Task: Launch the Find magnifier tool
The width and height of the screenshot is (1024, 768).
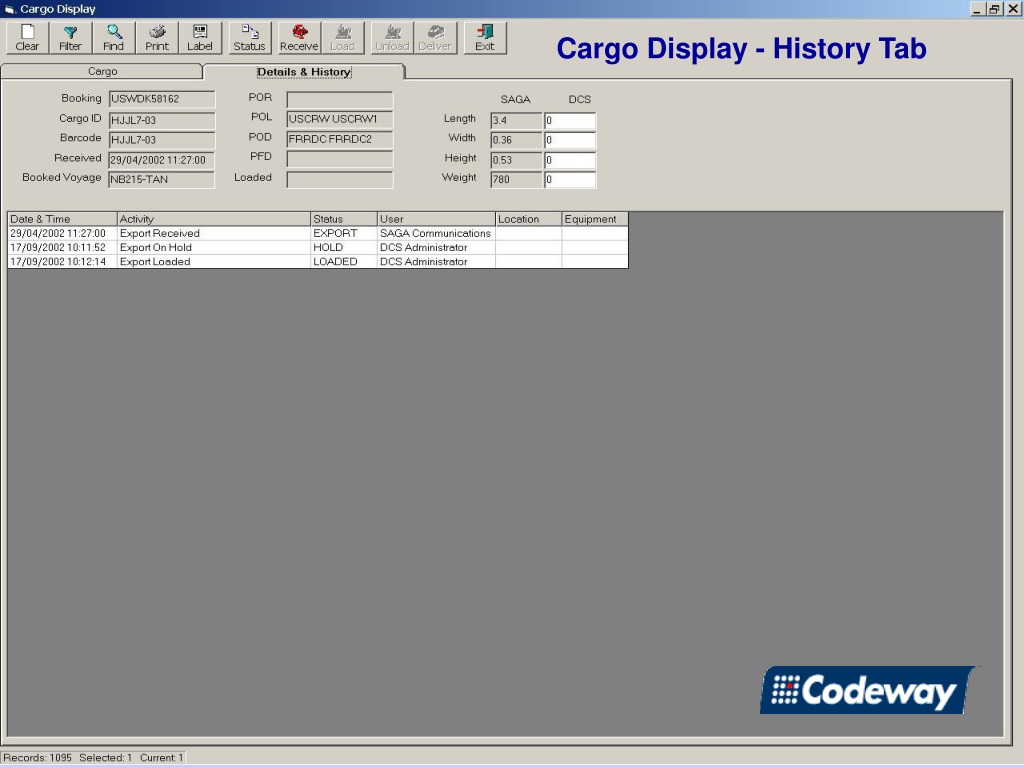Action: pyautogui.click(x=114, y=38)
